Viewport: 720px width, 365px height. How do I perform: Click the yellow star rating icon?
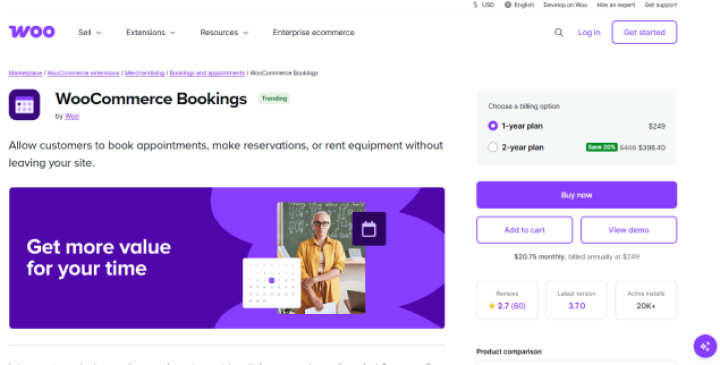pyautogui.click(x=492, y=306)
